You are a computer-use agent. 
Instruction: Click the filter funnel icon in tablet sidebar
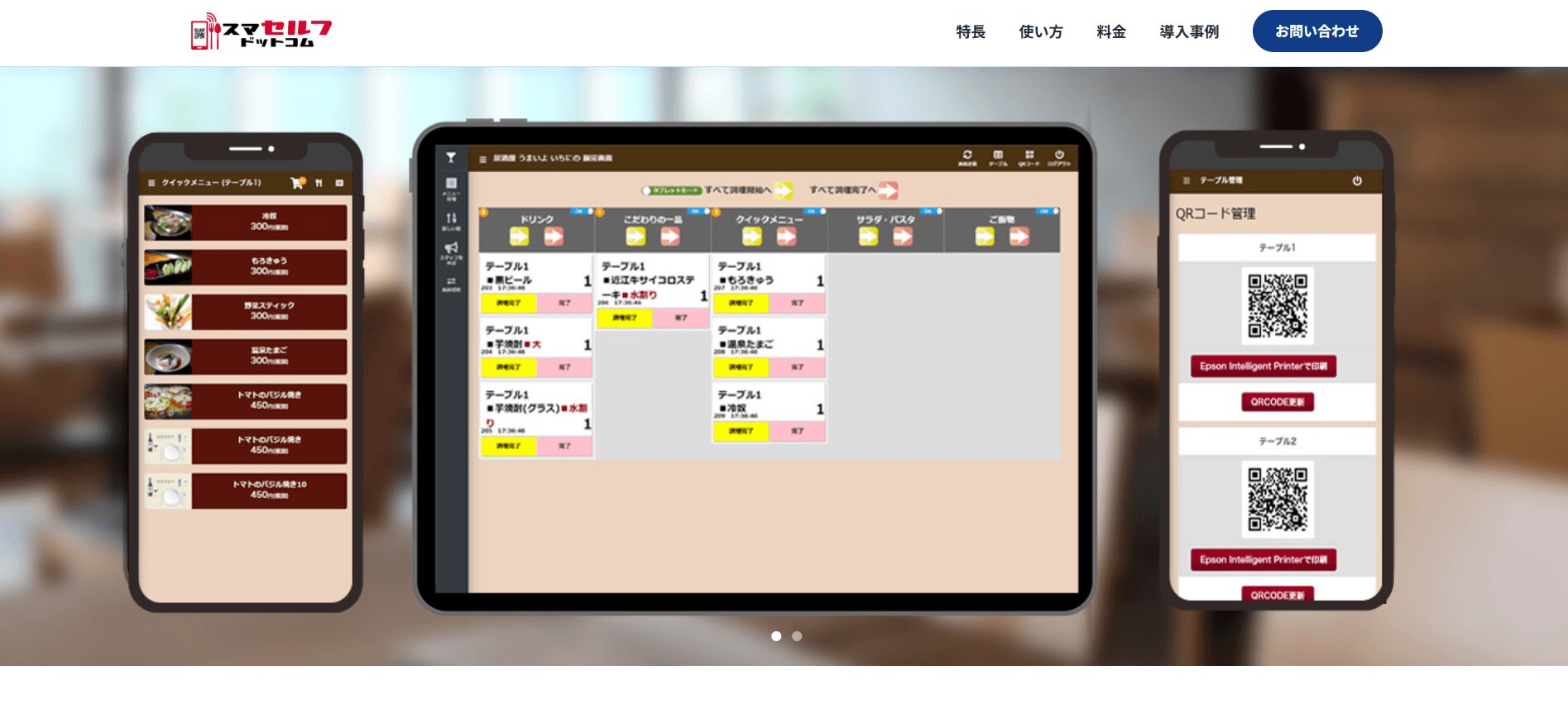[x=451, y=157]
